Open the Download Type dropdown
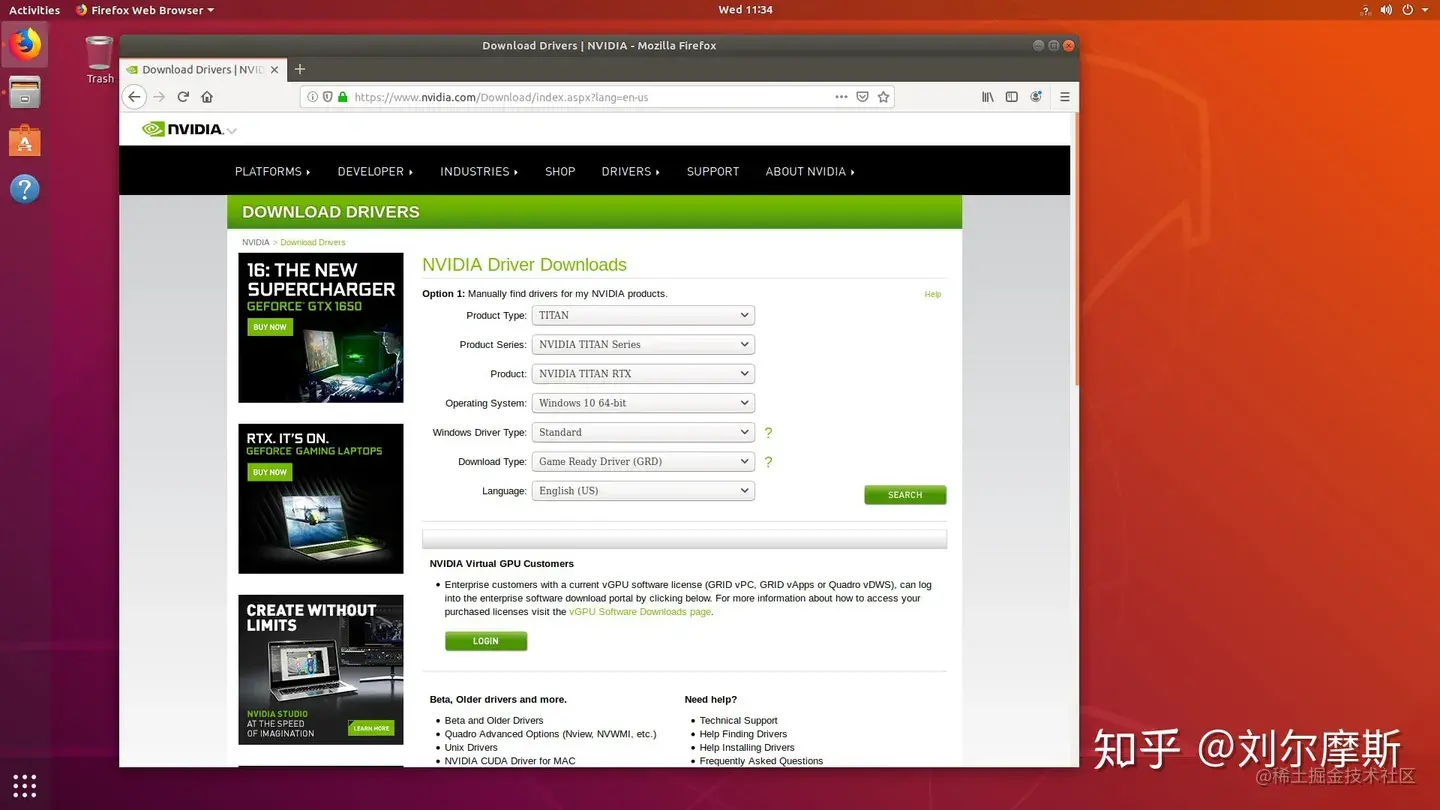 [643, 461]
